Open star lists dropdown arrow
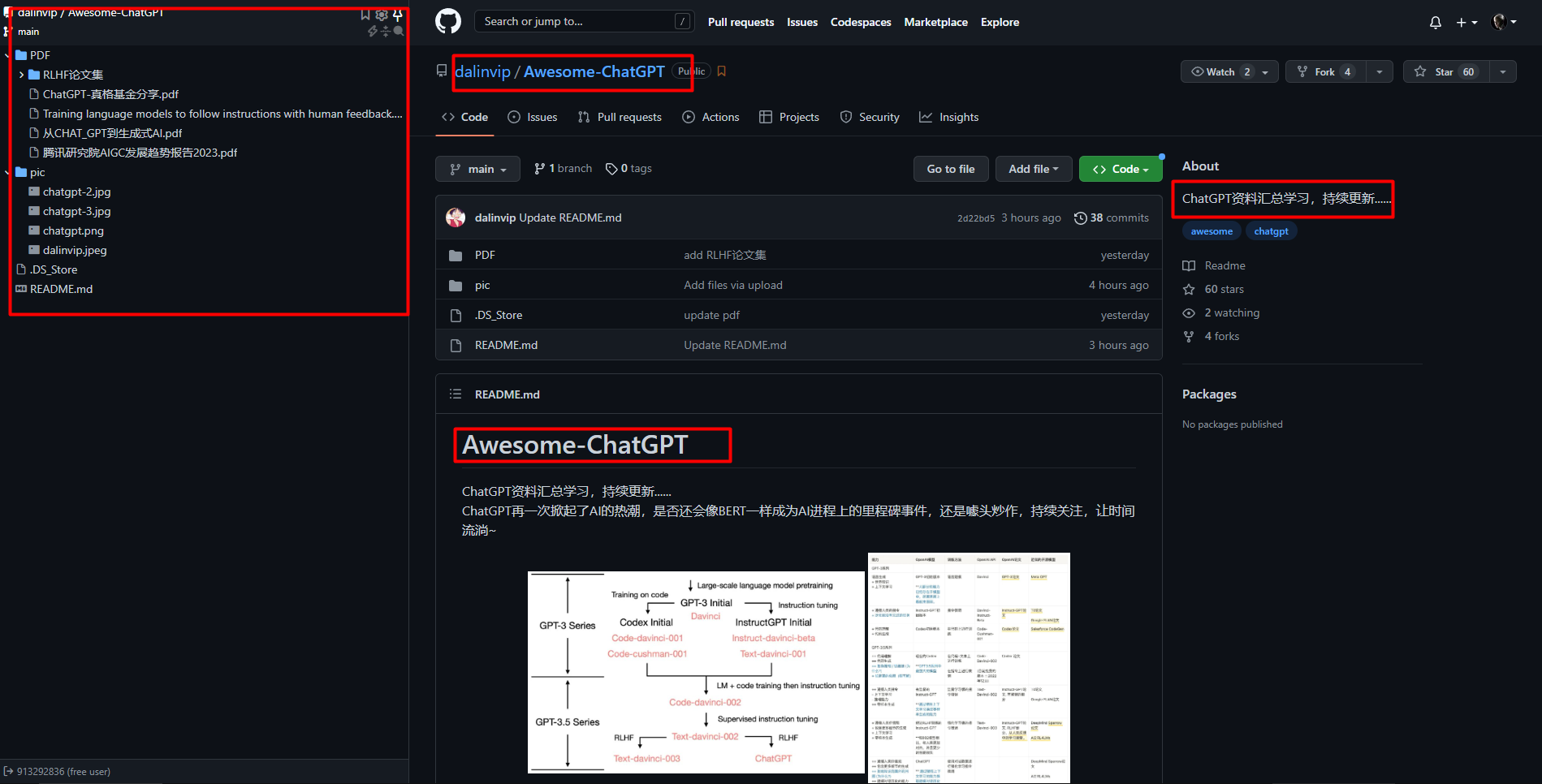Viewport: 1542px width, 784px height. [1503, 71]
